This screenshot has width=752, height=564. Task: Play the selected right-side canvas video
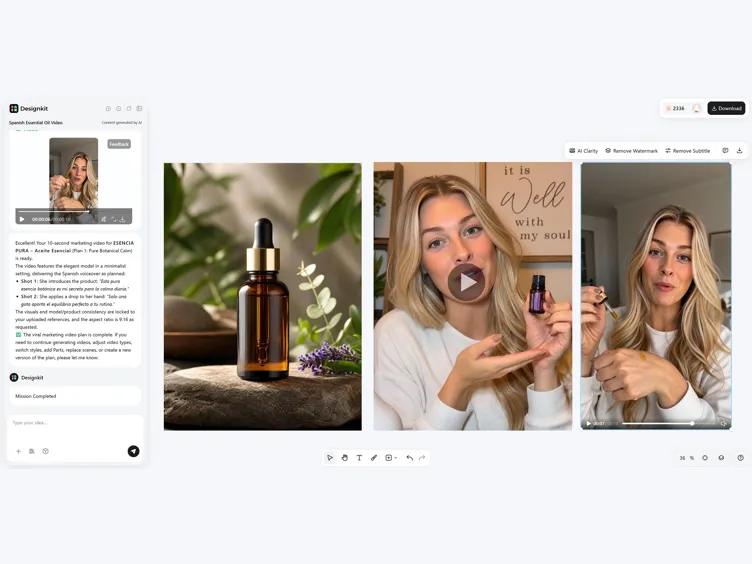(588, 423)
